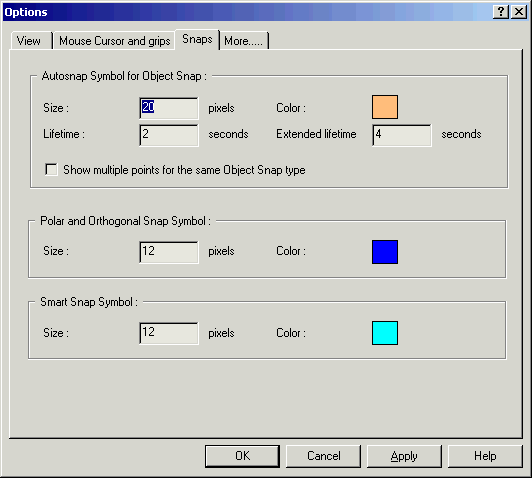The image size is (532, 478).
Task: Click the Extended lifetime input field
Action: point(402,135)
